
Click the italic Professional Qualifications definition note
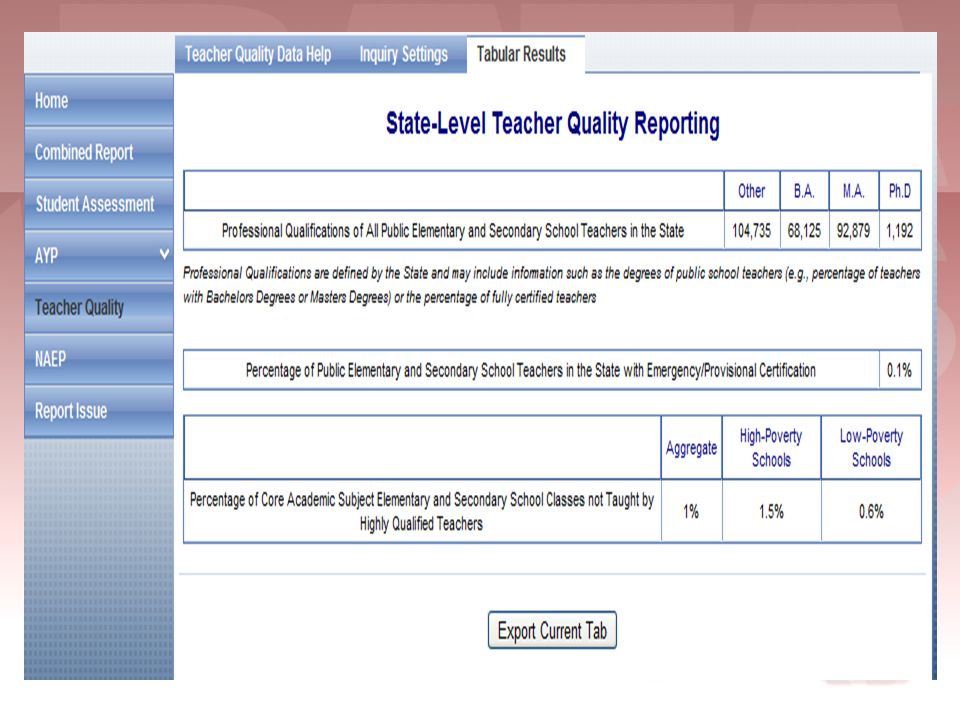(x=551, y=285)
